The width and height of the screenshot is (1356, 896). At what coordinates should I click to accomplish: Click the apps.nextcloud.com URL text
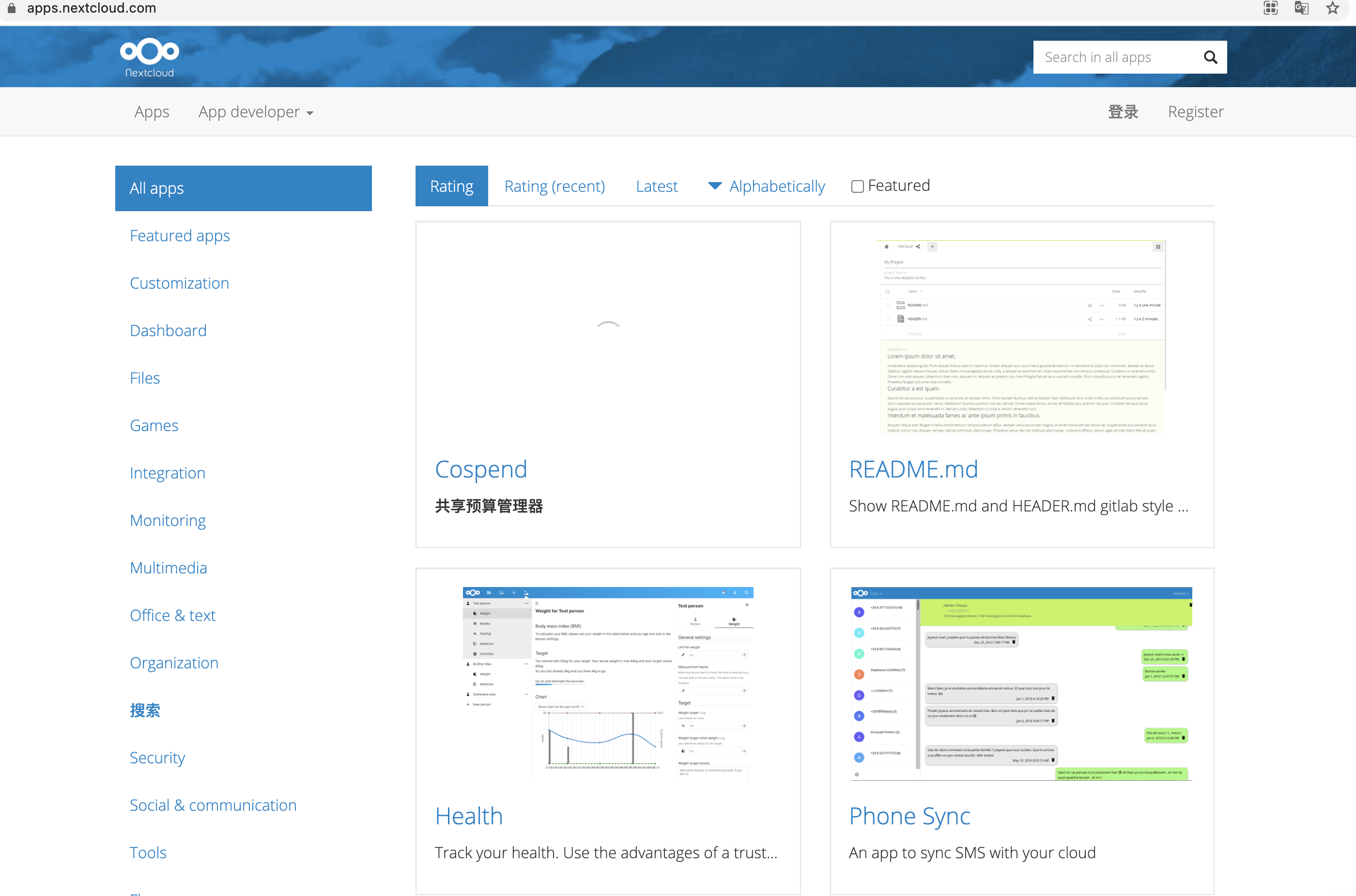[x=92, y=8]
